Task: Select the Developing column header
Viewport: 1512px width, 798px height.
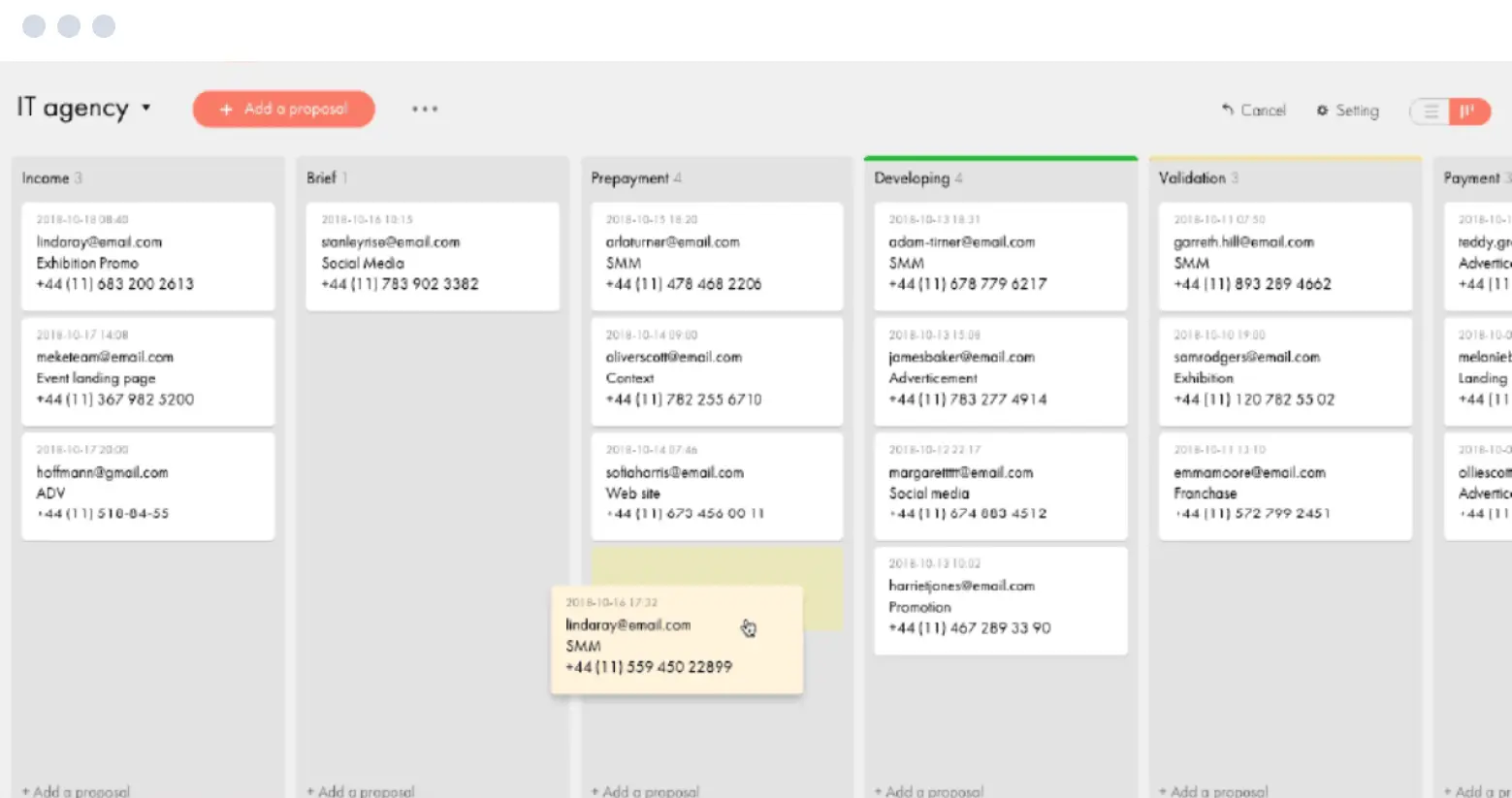Action: click(x=912, y=178)
